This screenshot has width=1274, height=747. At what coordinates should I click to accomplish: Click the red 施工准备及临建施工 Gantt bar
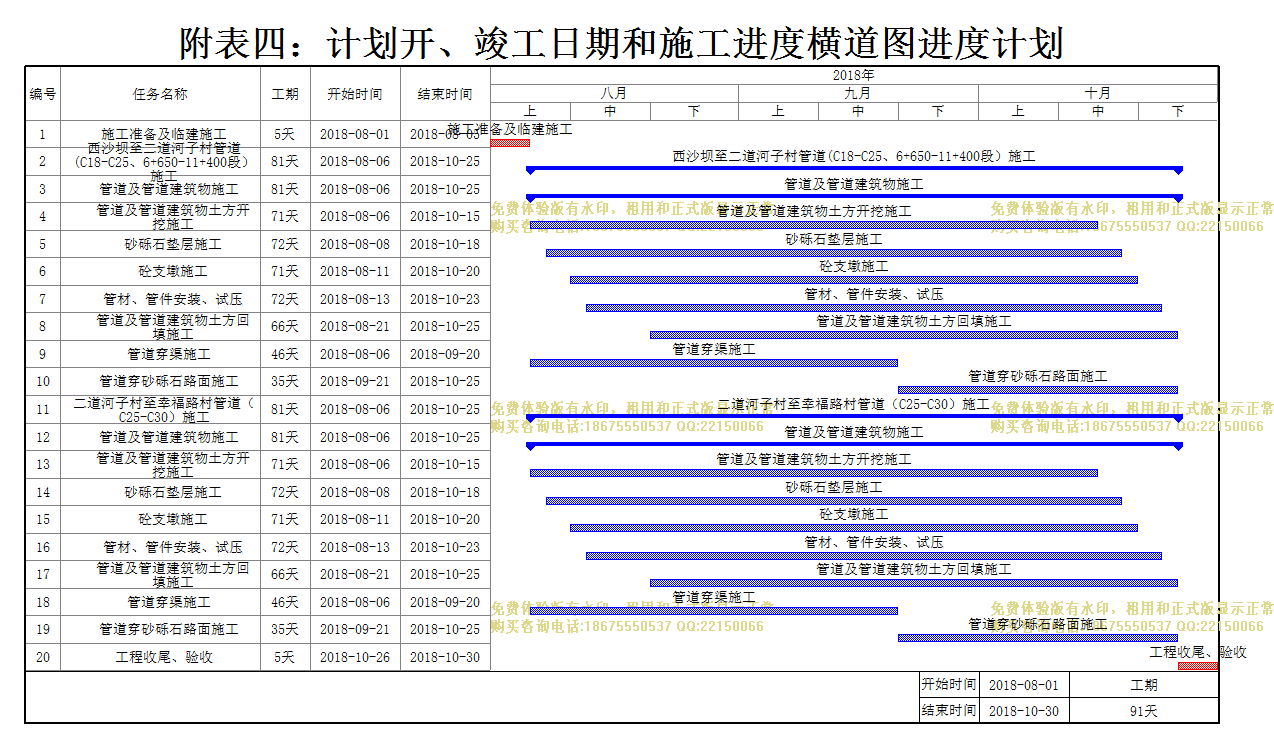(510, 142)
